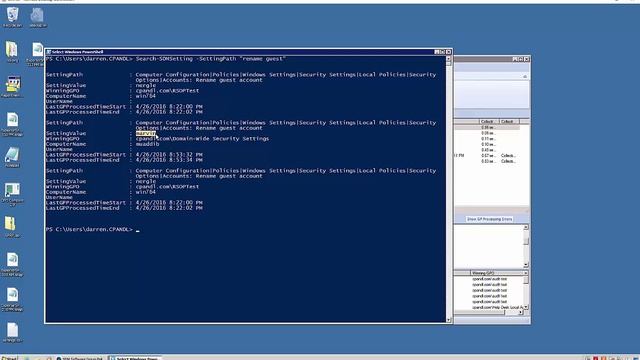Click the PowerShell window title bar icon
The image size is (640, 360).
49,52
